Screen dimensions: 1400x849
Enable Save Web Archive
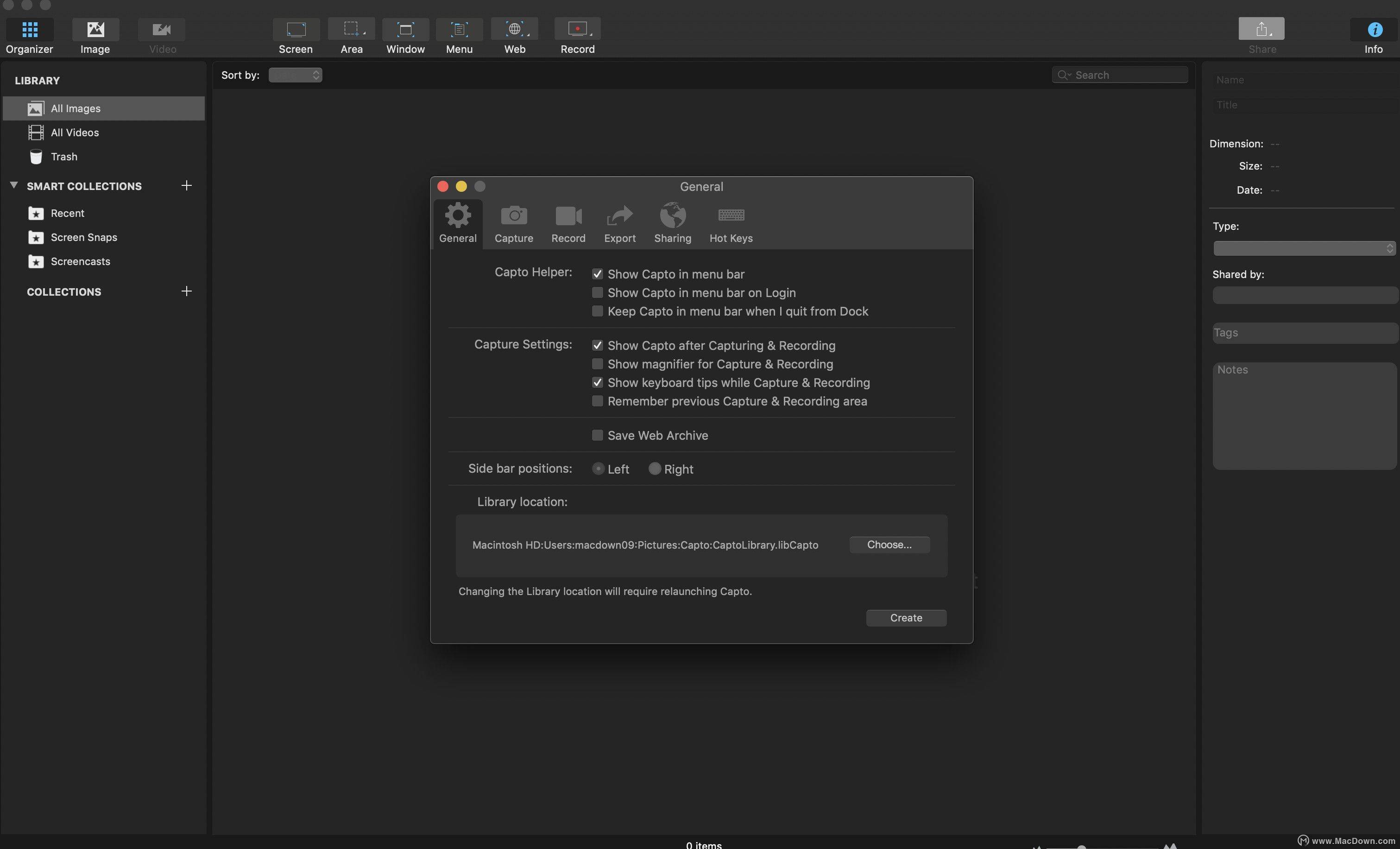[597, 435]
